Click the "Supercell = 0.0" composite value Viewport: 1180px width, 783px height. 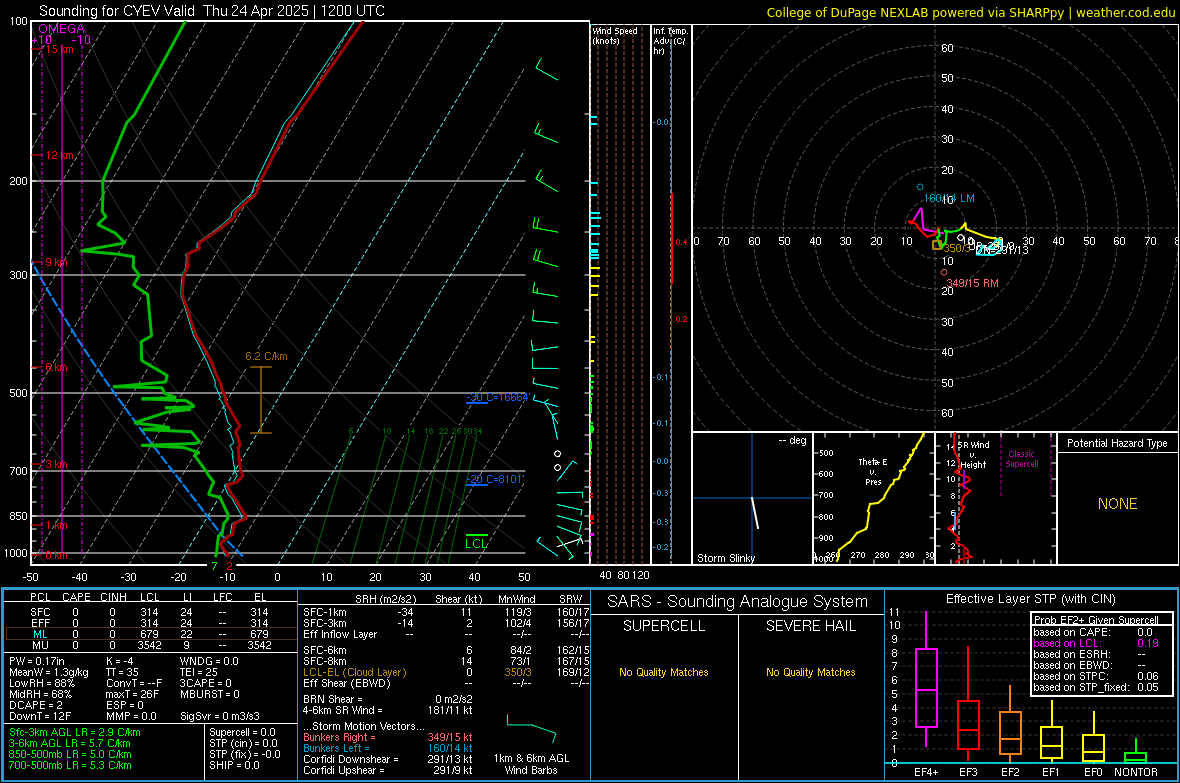click(242, 732)
